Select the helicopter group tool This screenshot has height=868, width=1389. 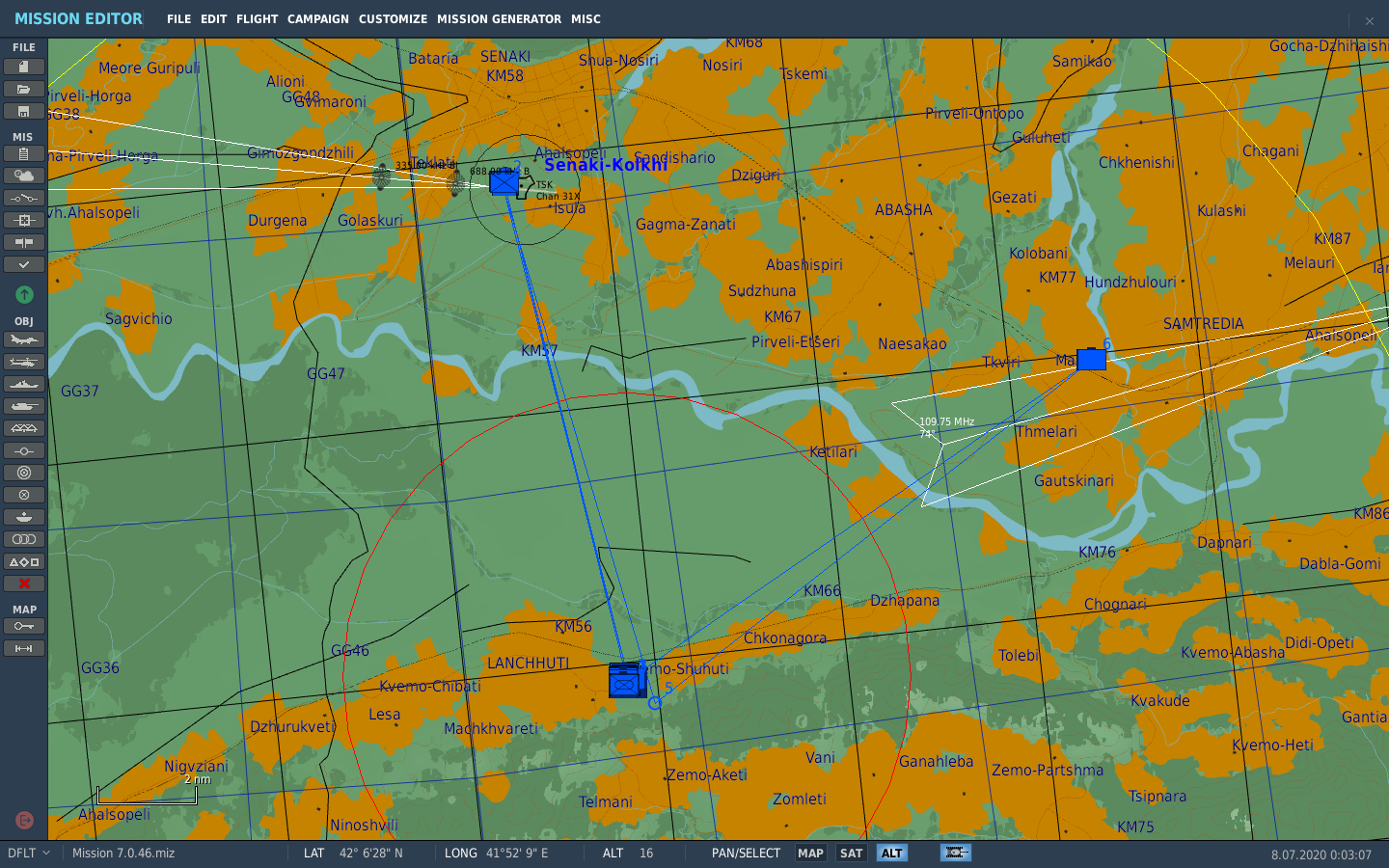click(24, 362)
